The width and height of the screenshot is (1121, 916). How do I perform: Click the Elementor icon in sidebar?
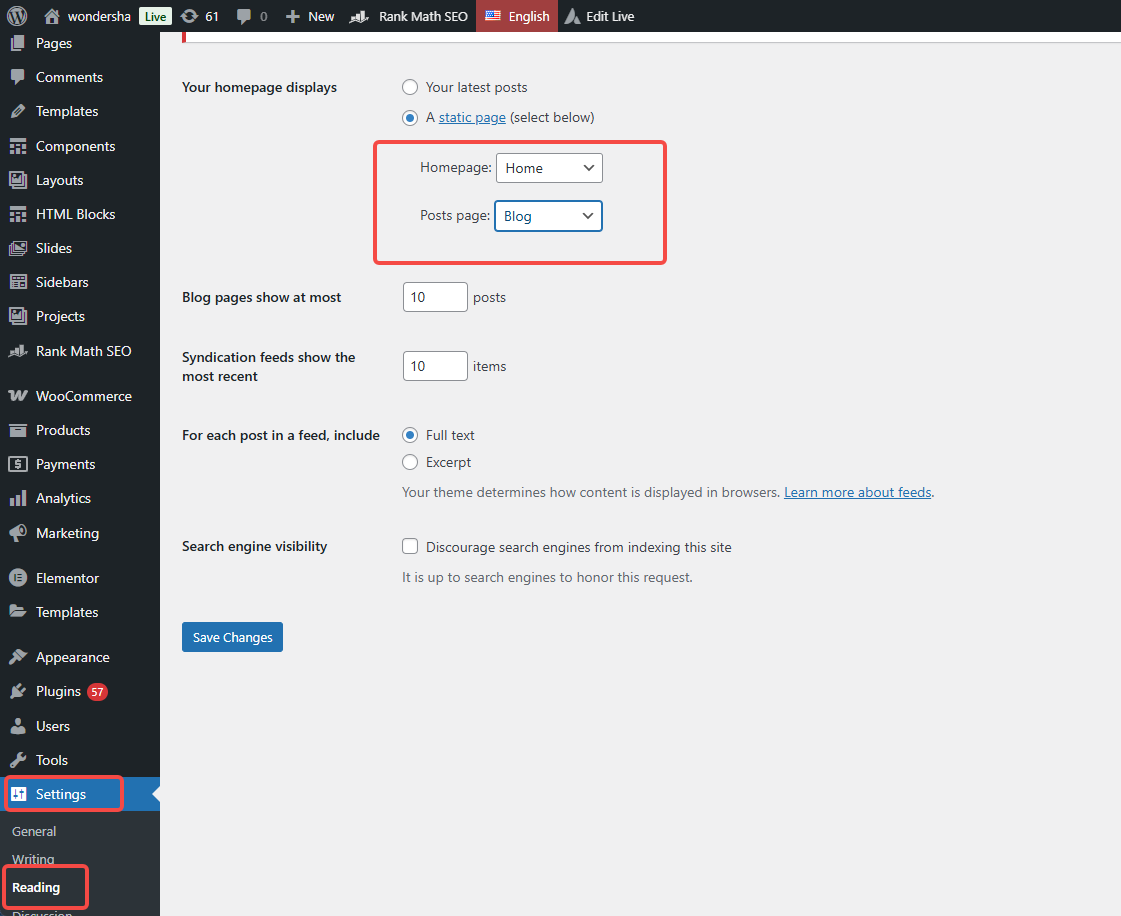18,578
